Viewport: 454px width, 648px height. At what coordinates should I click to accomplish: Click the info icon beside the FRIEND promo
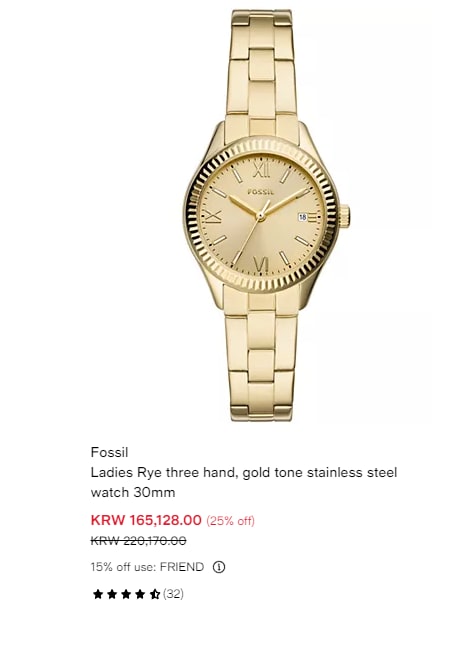pos(219,567)
